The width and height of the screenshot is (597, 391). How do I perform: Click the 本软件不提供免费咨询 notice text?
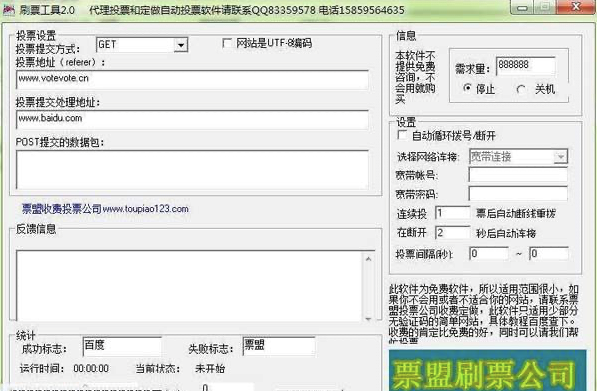tap(415, 77)
